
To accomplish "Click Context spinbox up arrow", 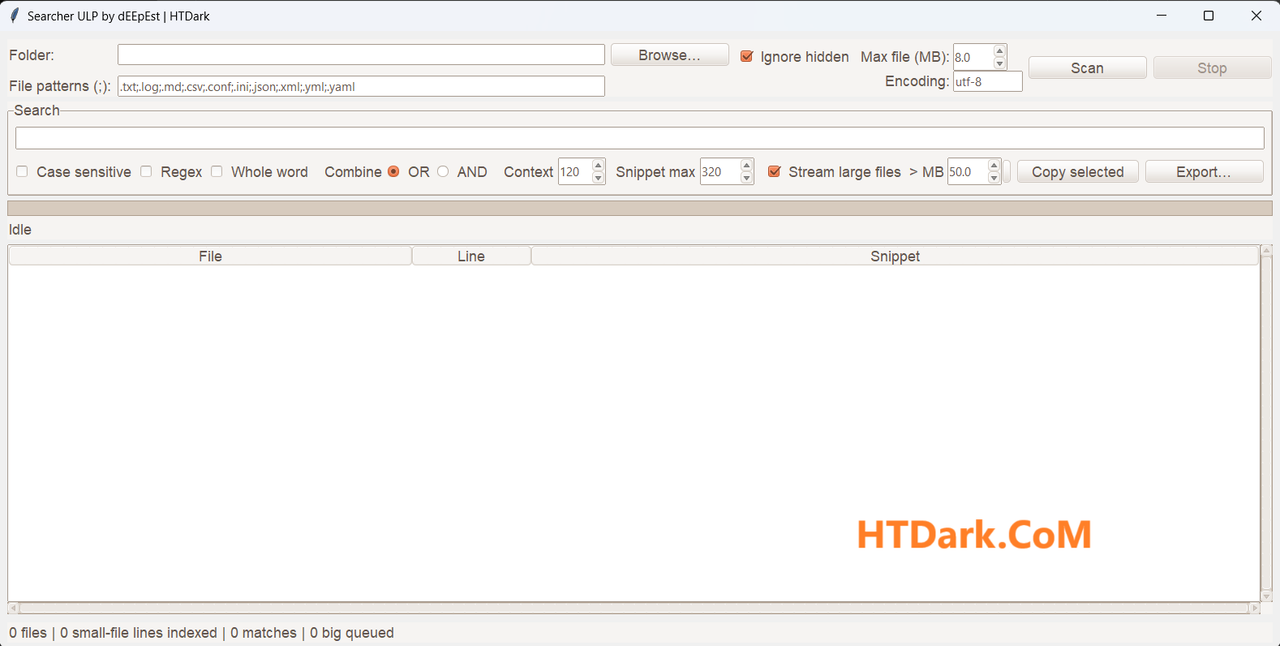I will click(x=598, y=166).
